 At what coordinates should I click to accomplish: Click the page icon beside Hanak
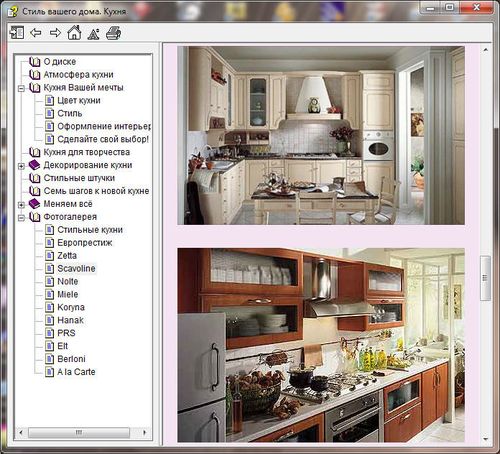coord(49,320)
